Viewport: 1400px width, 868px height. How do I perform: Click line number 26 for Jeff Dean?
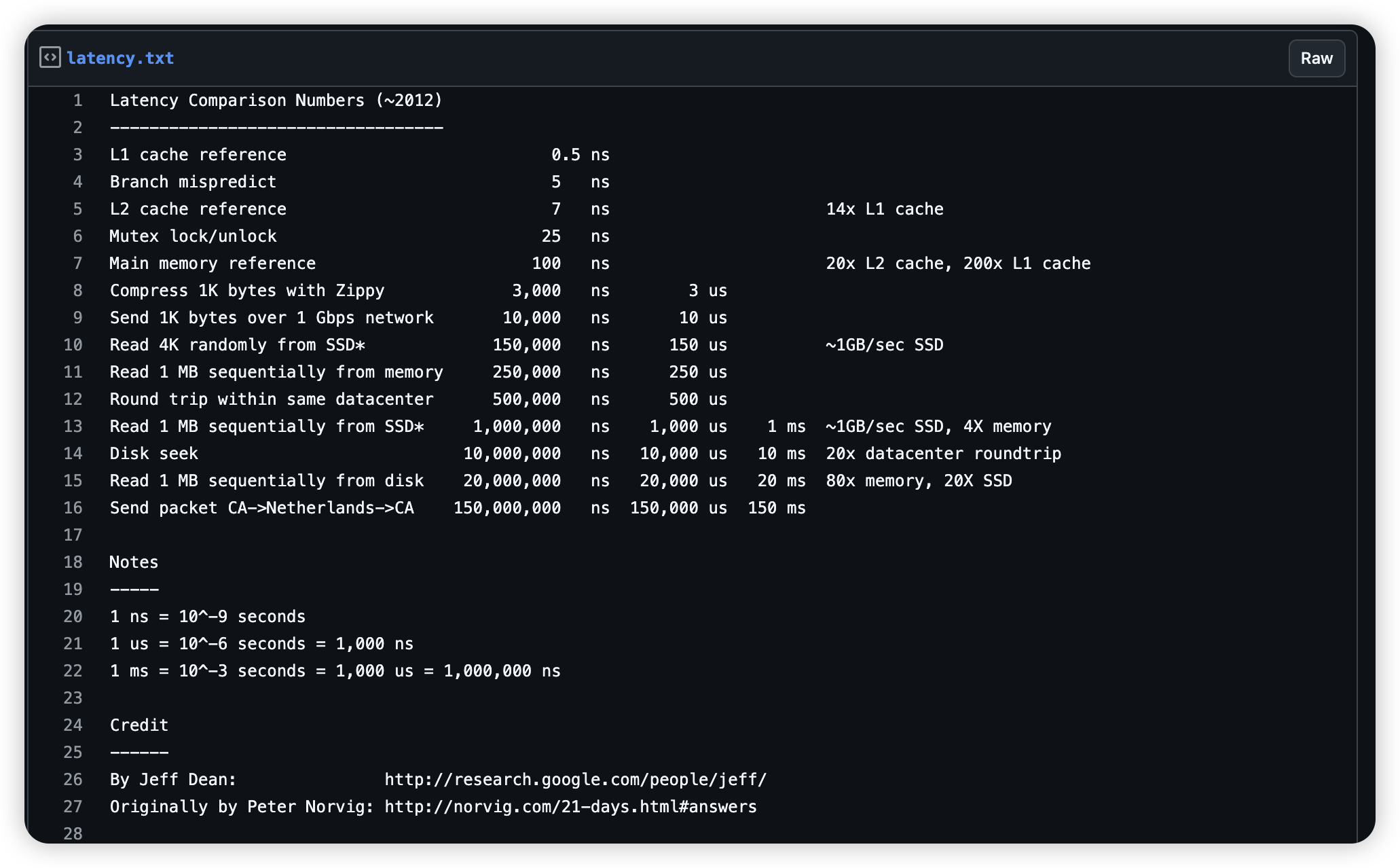click(x=73, y=780)
